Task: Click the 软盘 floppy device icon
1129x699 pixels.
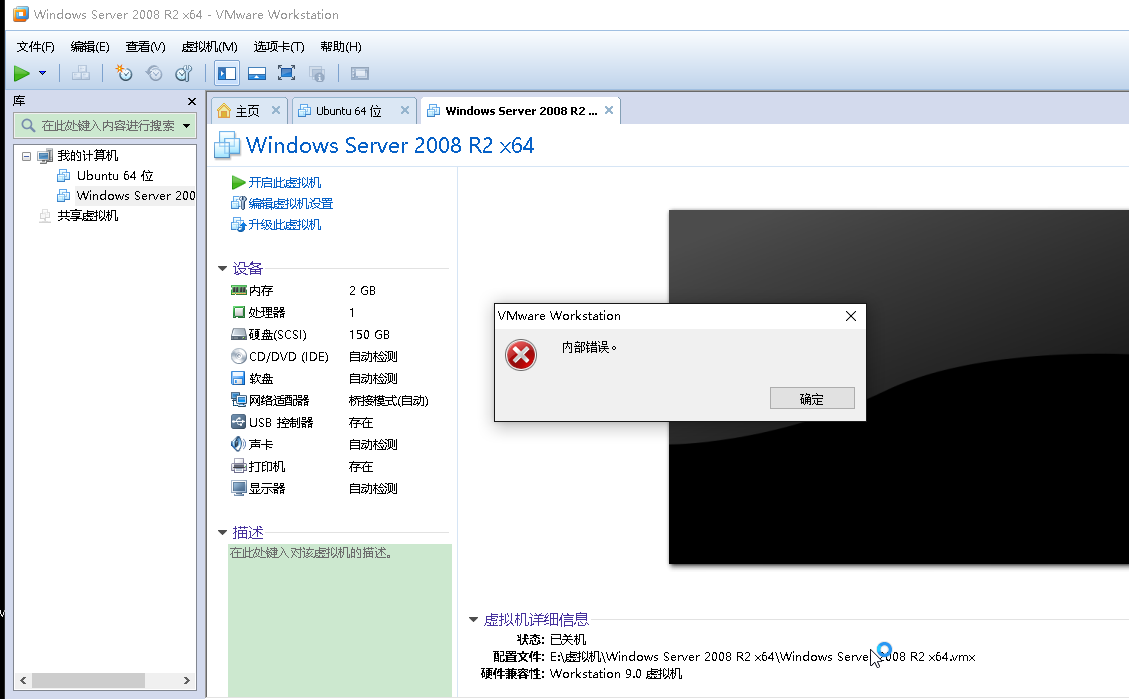Action: pos(238,378)
